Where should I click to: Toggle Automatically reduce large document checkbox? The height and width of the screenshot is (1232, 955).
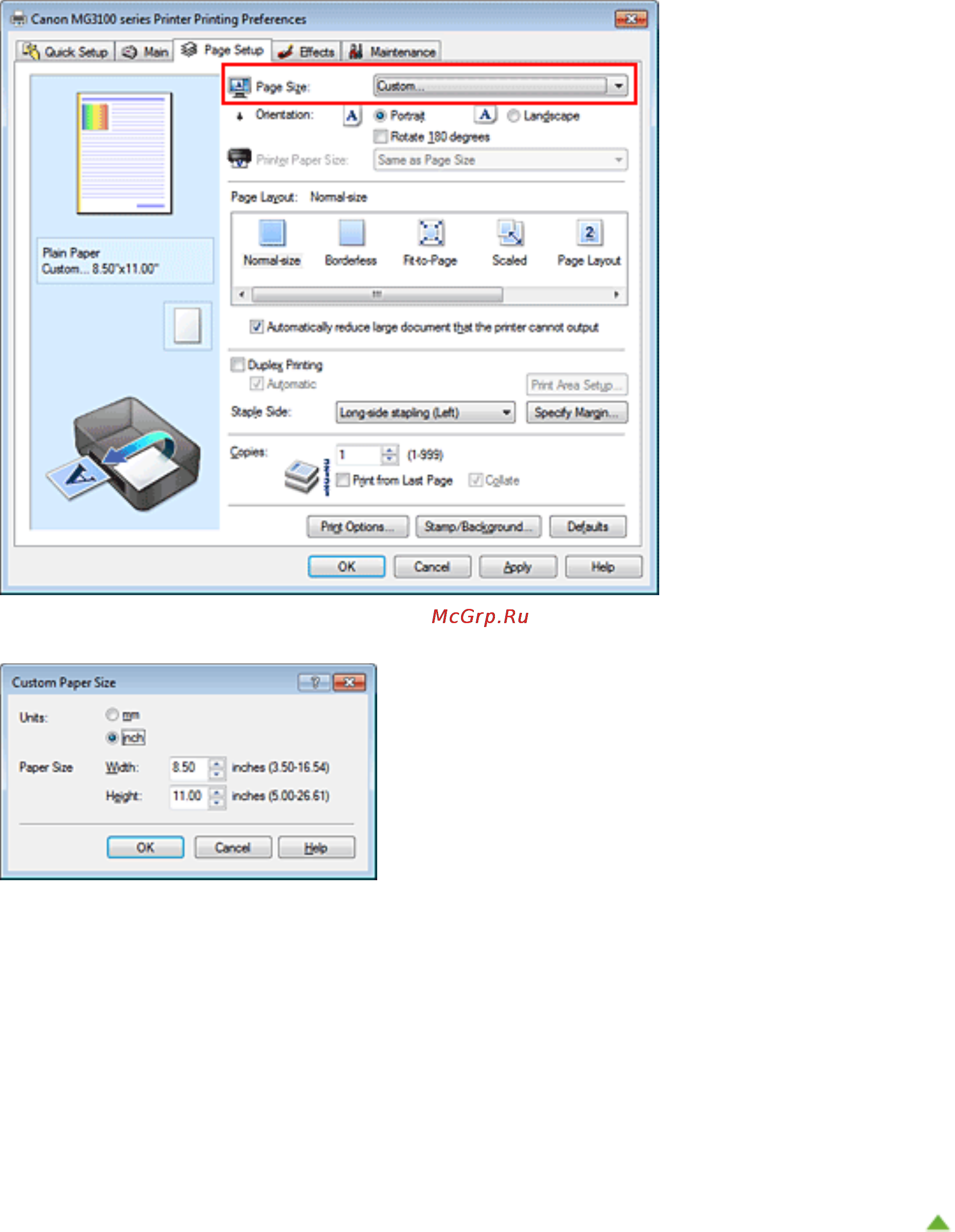(257, 327)
